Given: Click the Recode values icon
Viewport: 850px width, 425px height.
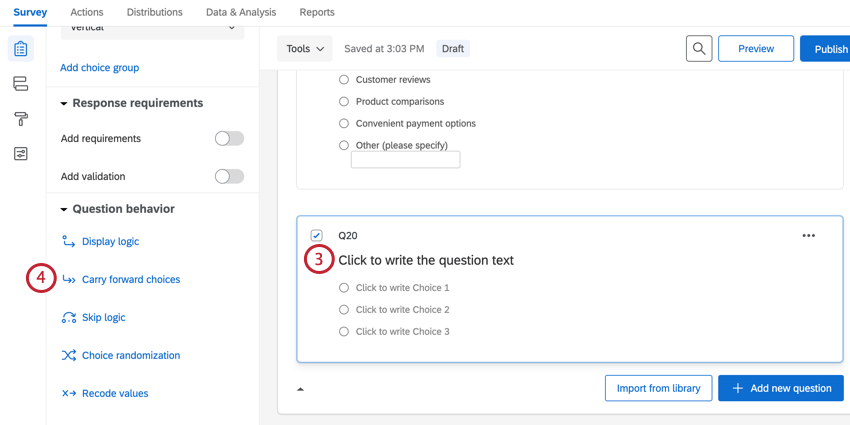Looking at the screenshot, I should pyautogui.click(x=69, y=394).
